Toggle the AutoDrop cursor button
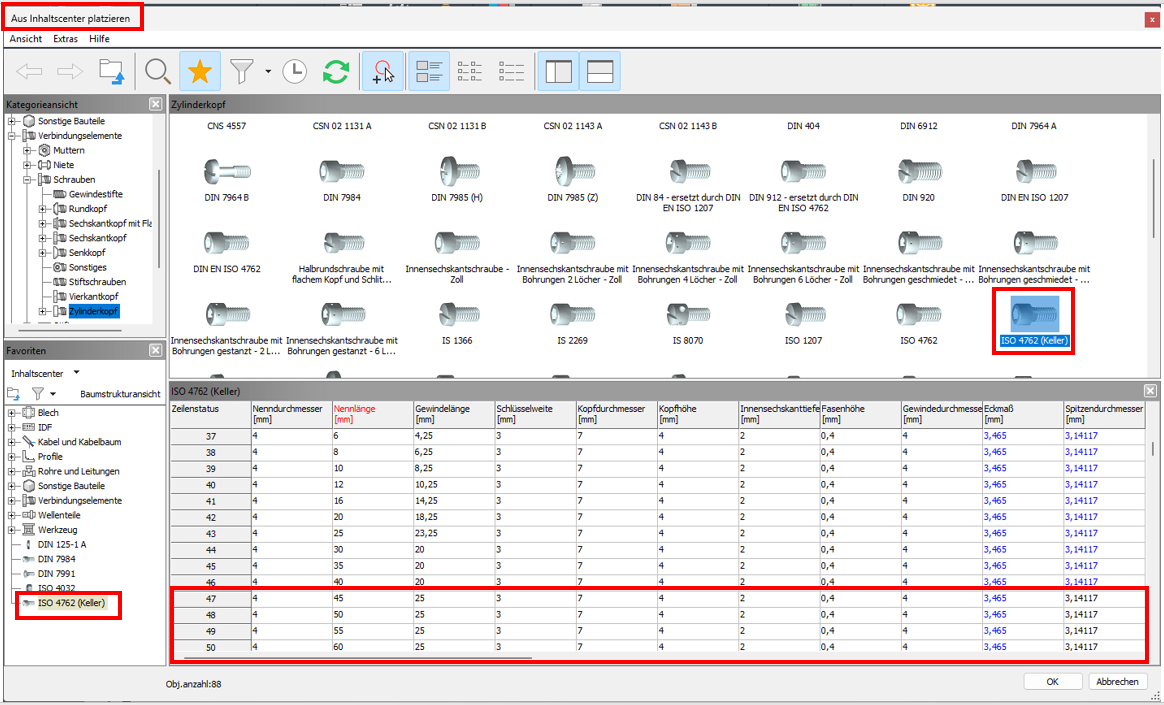1164x705 pixels. (x=382, y=71)
